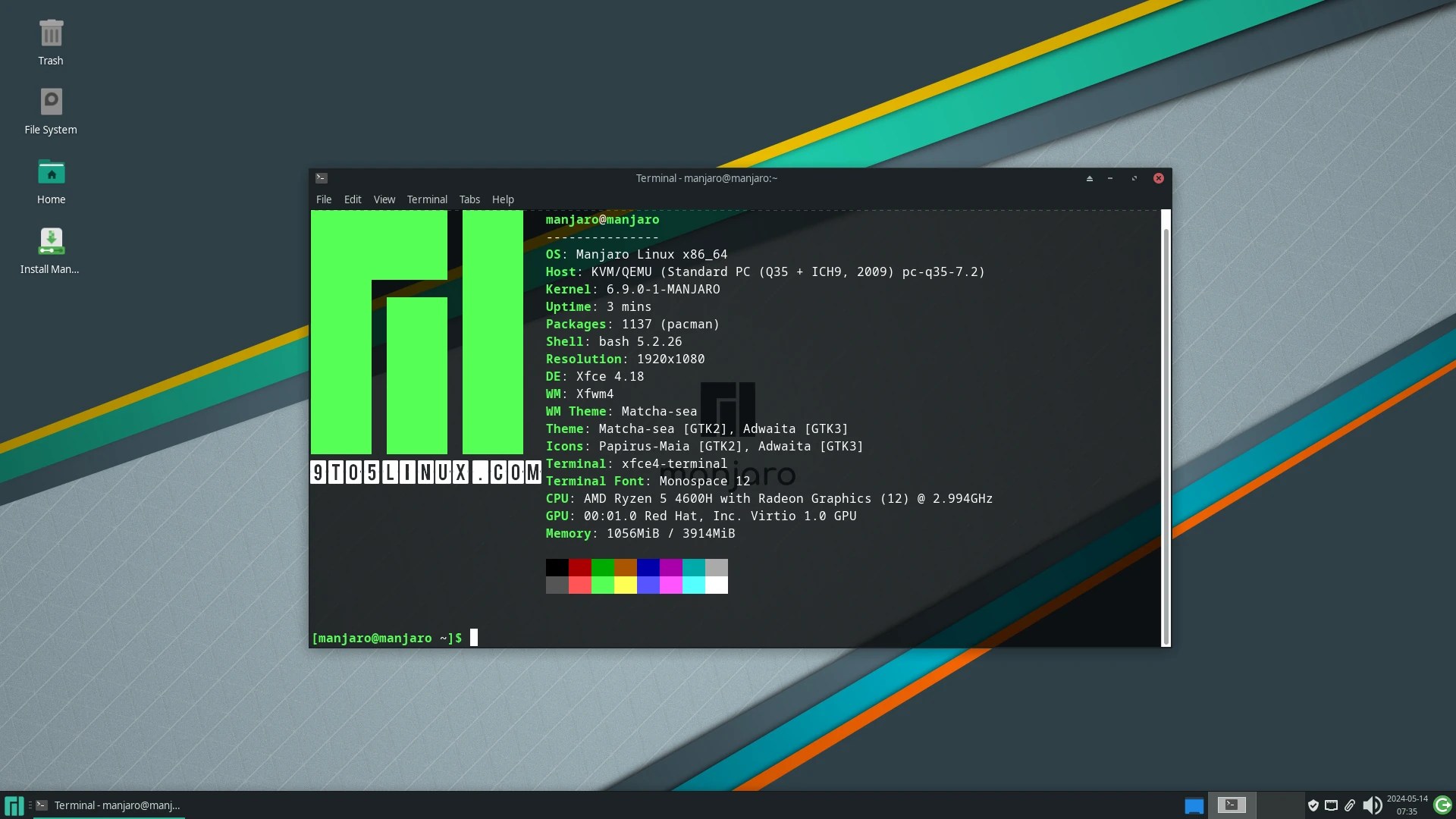The width and height of the screenshot is (1456, 819).
Task: Click the show desktop panel icon
Action: tap(1194, 805)
